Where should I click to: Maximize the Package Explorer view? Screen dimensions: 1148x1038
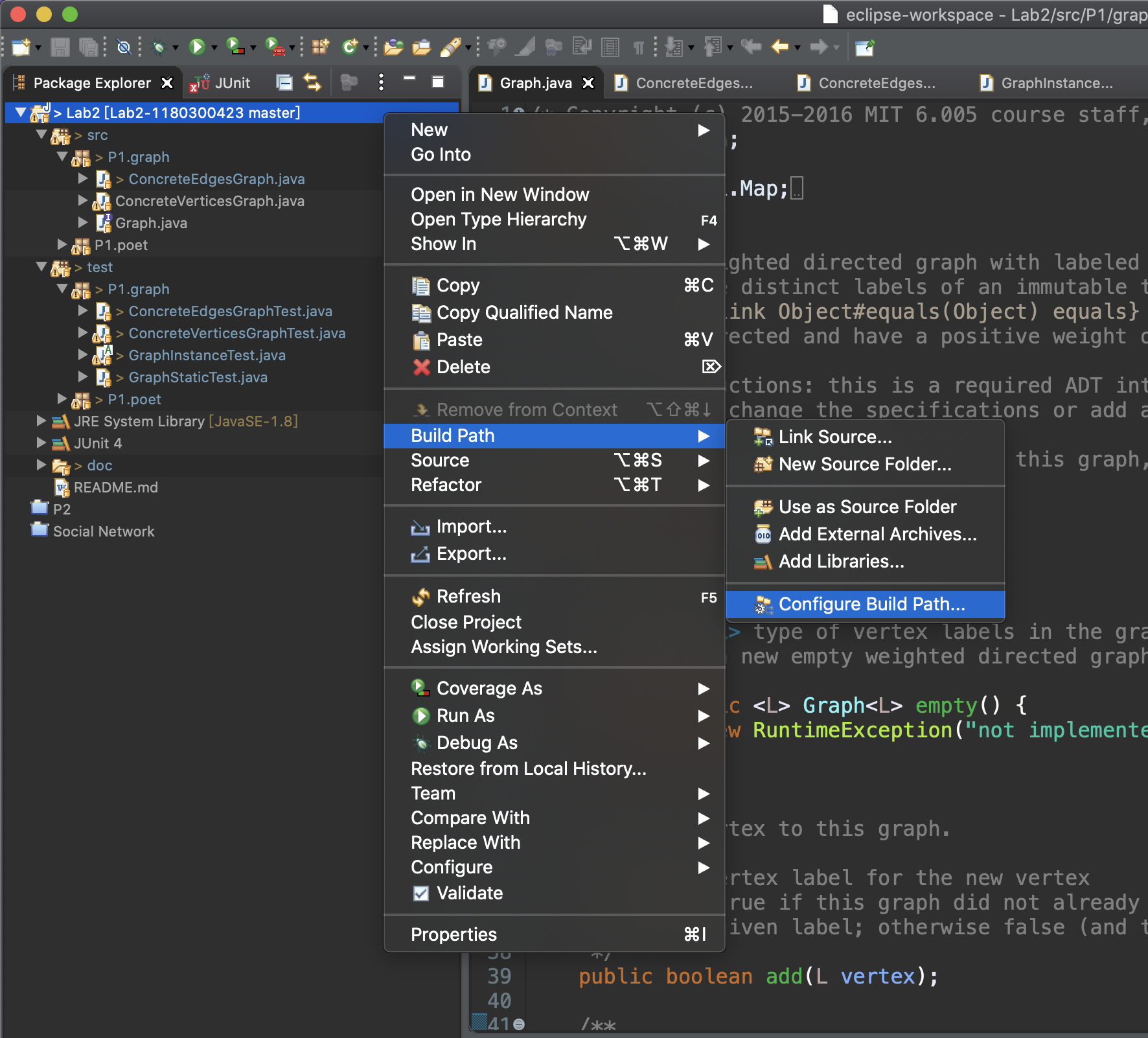(x=439, y=82)
